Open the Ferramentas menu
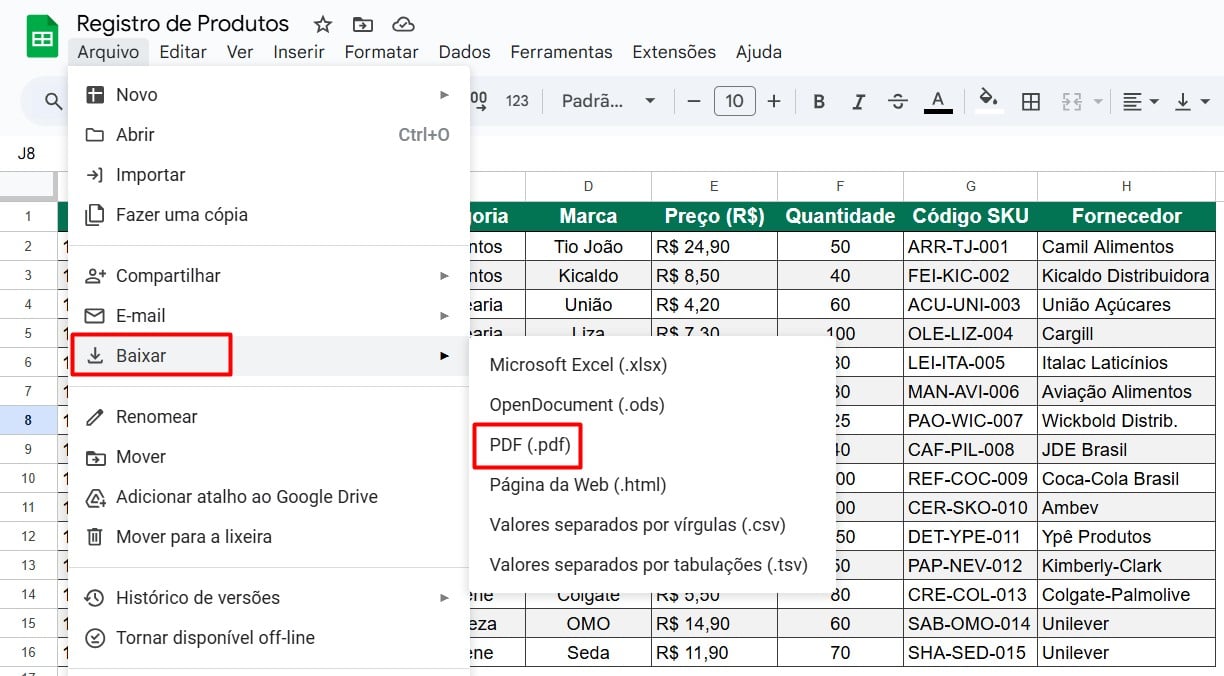 click(x=561, y=52)
